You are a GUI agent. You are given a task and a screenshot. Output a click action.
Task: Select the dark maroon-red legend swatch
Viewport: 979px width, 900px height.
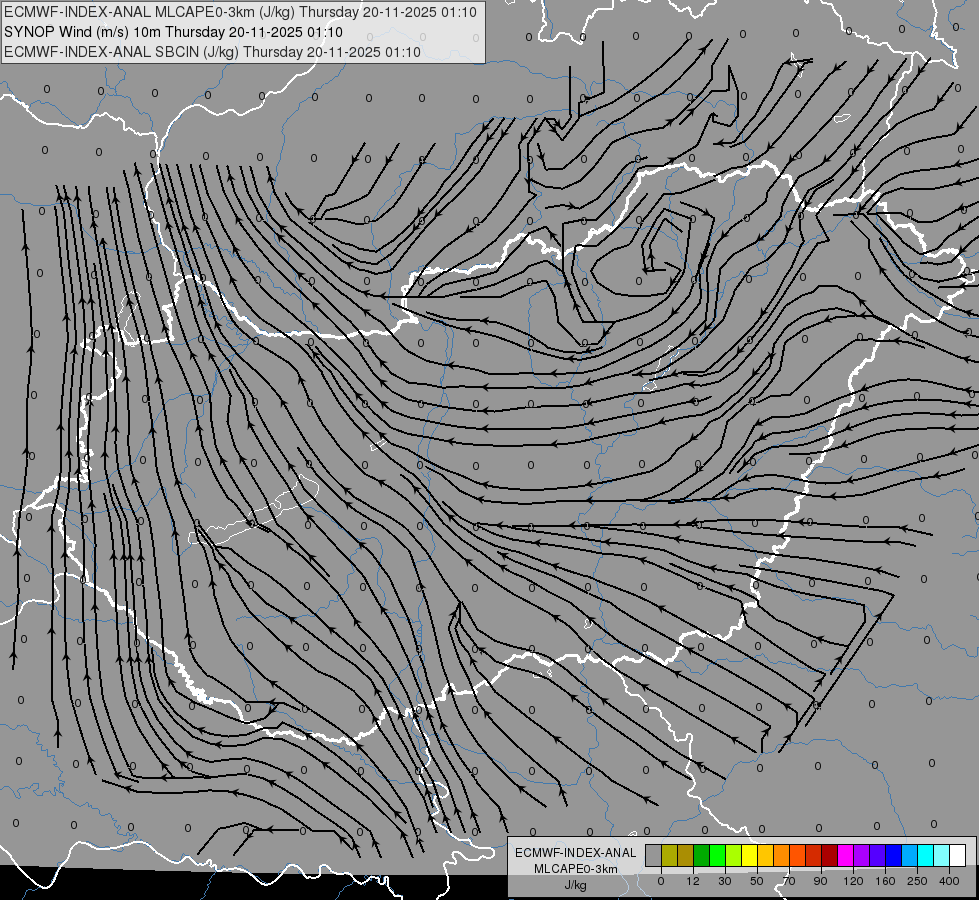tap(830, 855)
